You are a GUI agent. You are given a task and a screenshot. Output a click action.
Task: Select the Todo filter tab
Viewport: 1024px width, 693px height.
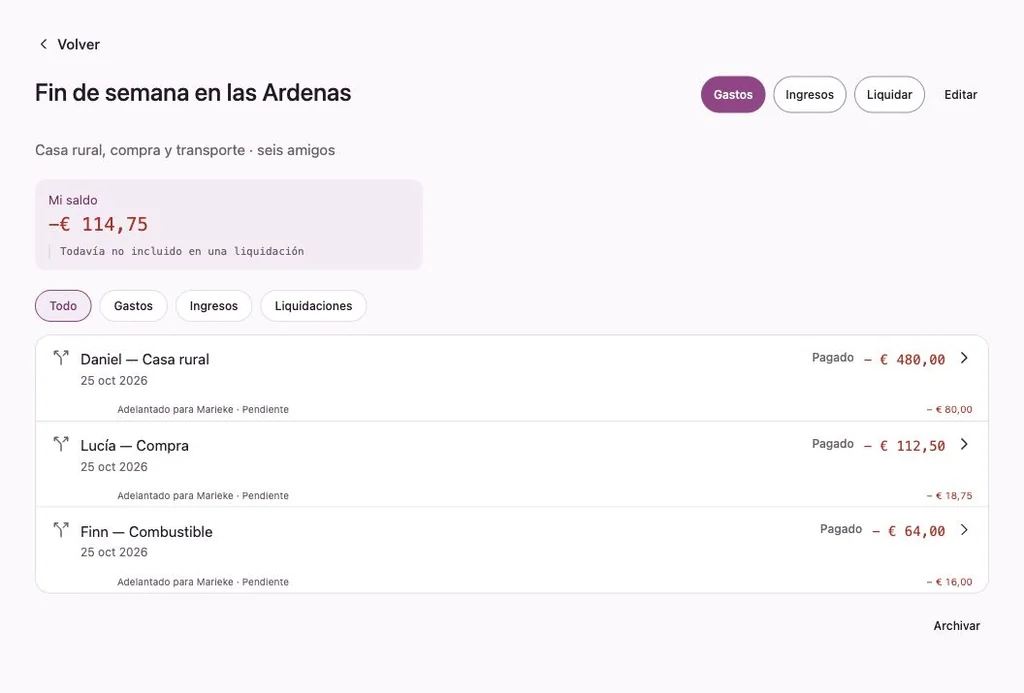point(63,306)
